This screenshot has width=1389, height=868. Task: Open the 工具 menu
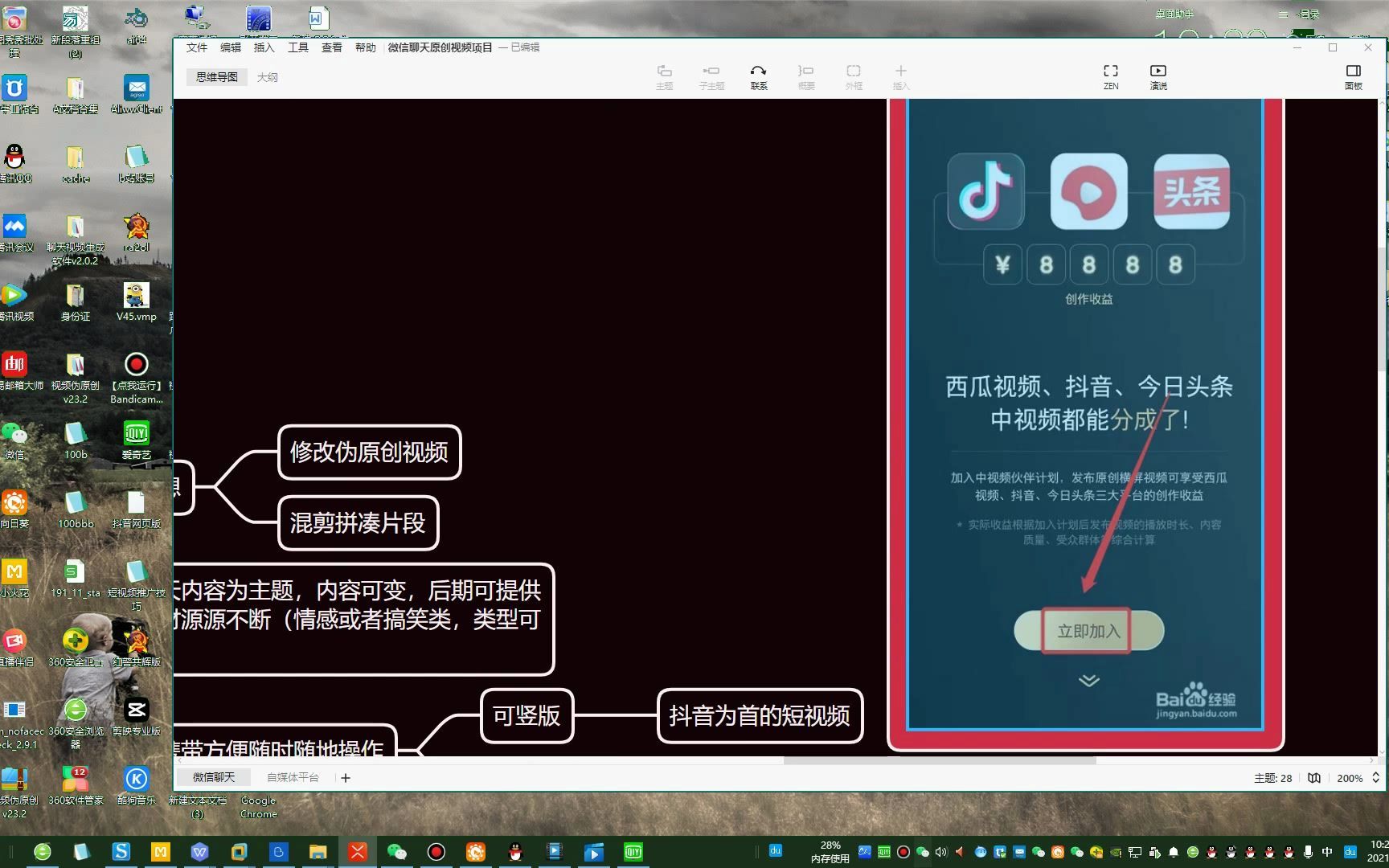tap(298, 47)
